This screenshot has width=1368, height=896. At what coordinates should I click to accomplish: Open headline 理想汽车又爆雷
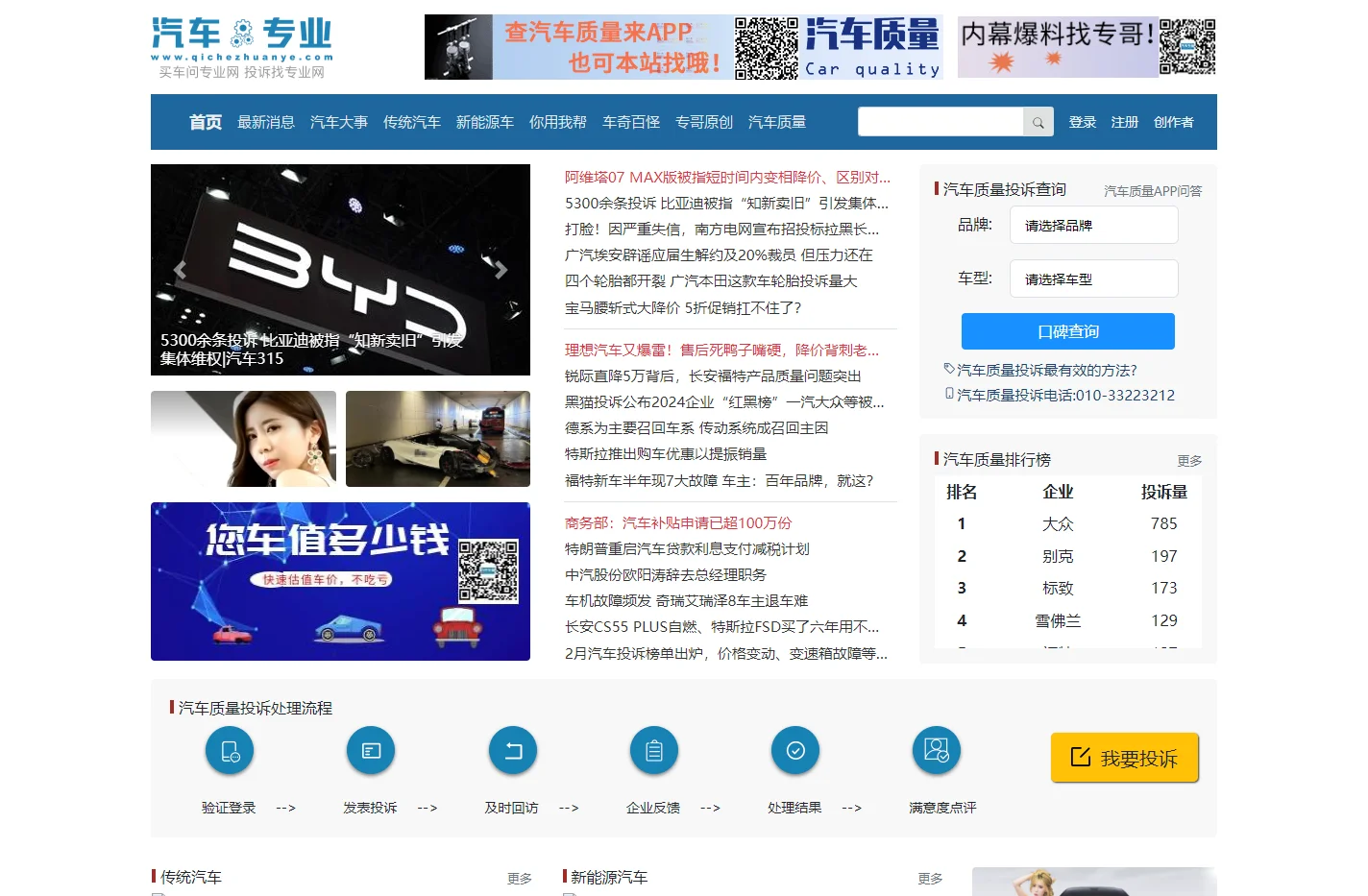click(x=721, y=350)
